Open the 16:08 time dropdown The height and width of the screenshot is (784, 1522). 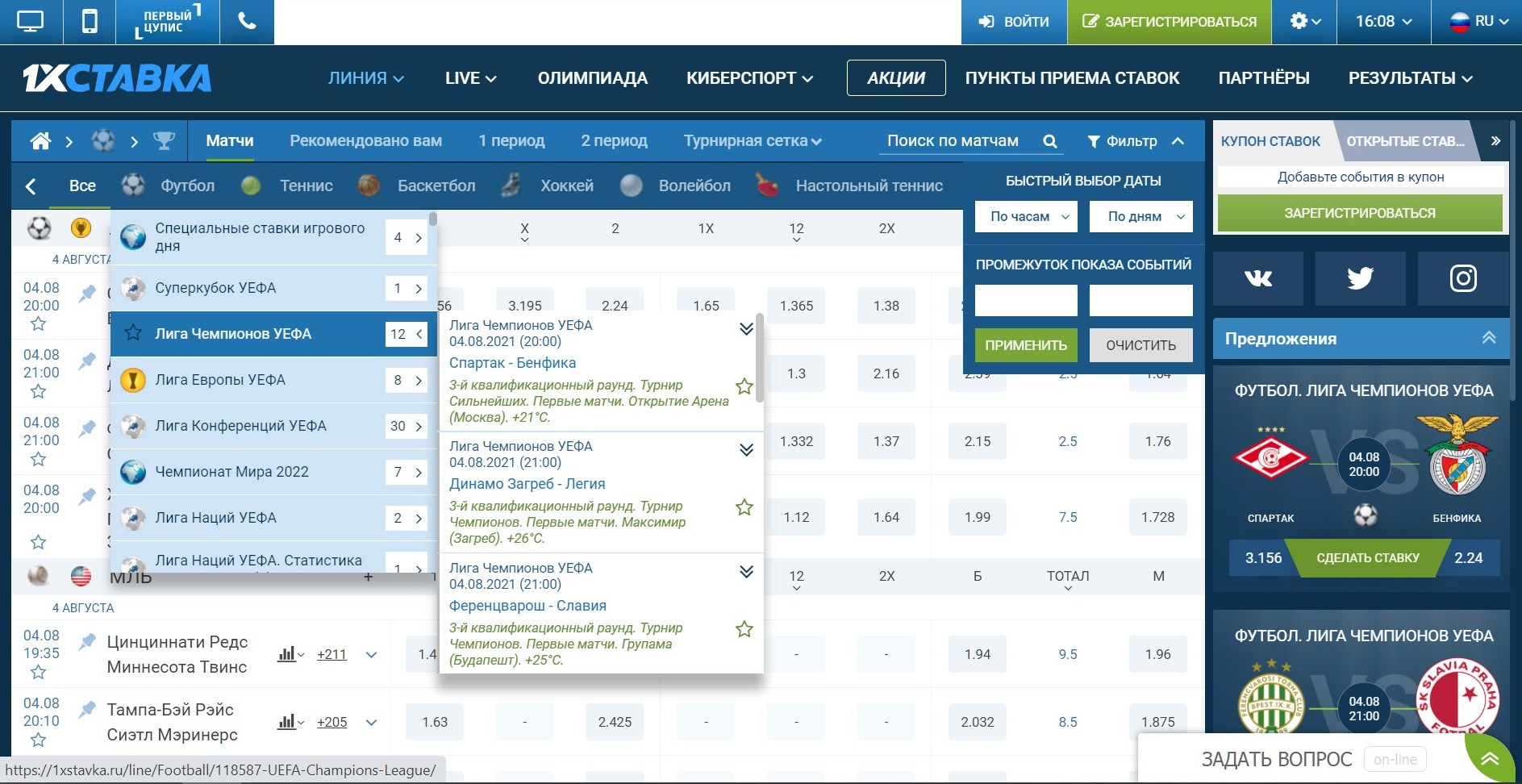tap(1383, 22)
